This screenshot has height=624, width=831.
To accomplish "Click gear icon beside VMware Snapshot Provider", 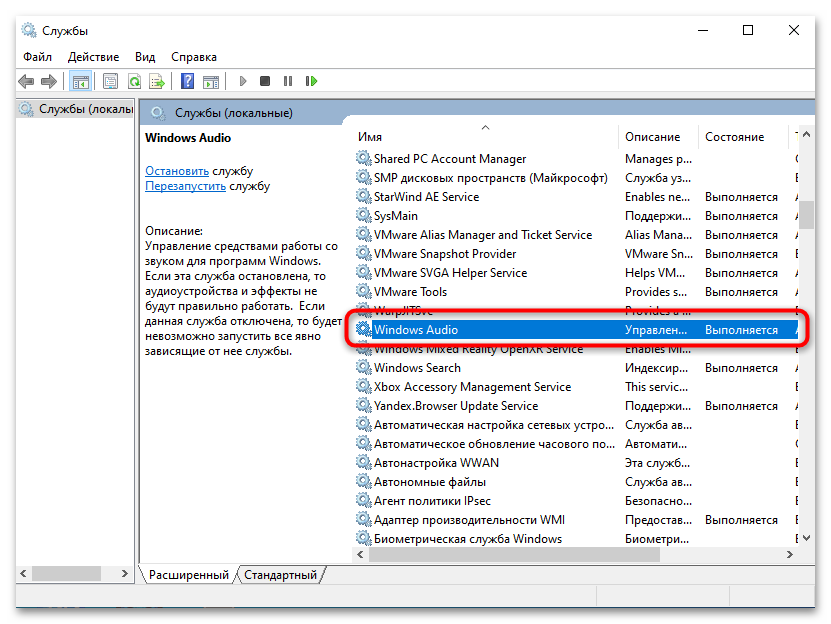I will (363, 253).
